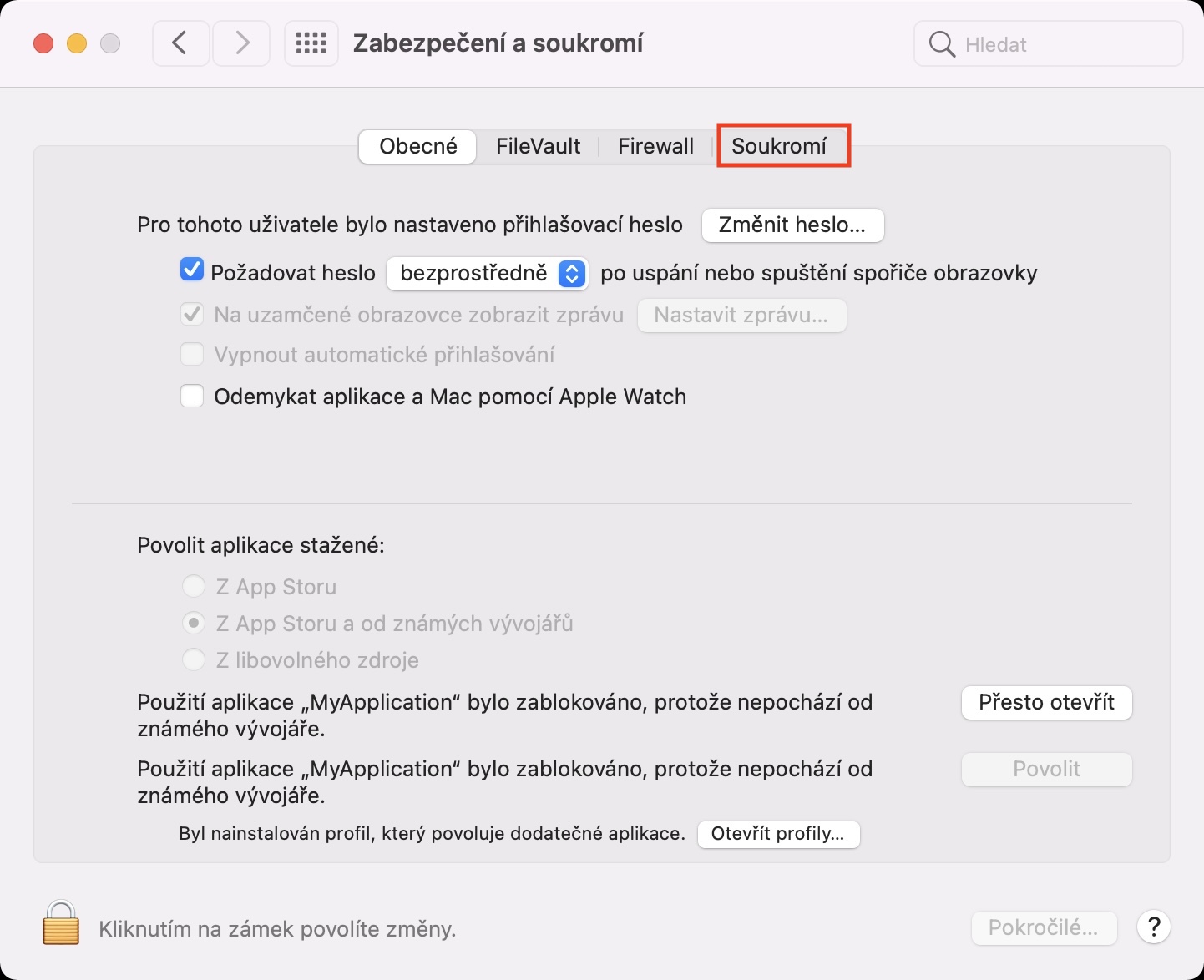The width and height of the screenshot is (1204, 980).
Task: Click the magnifier icon in search
Action: pos(941,44)
